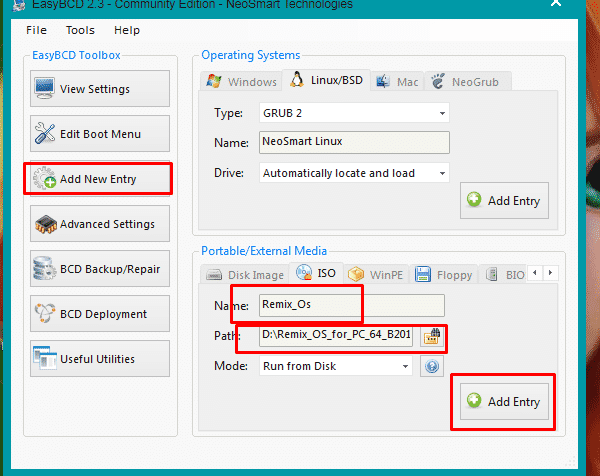
Task: Click the floppy disk icon on Floppy tab
Action: point(423,274)
